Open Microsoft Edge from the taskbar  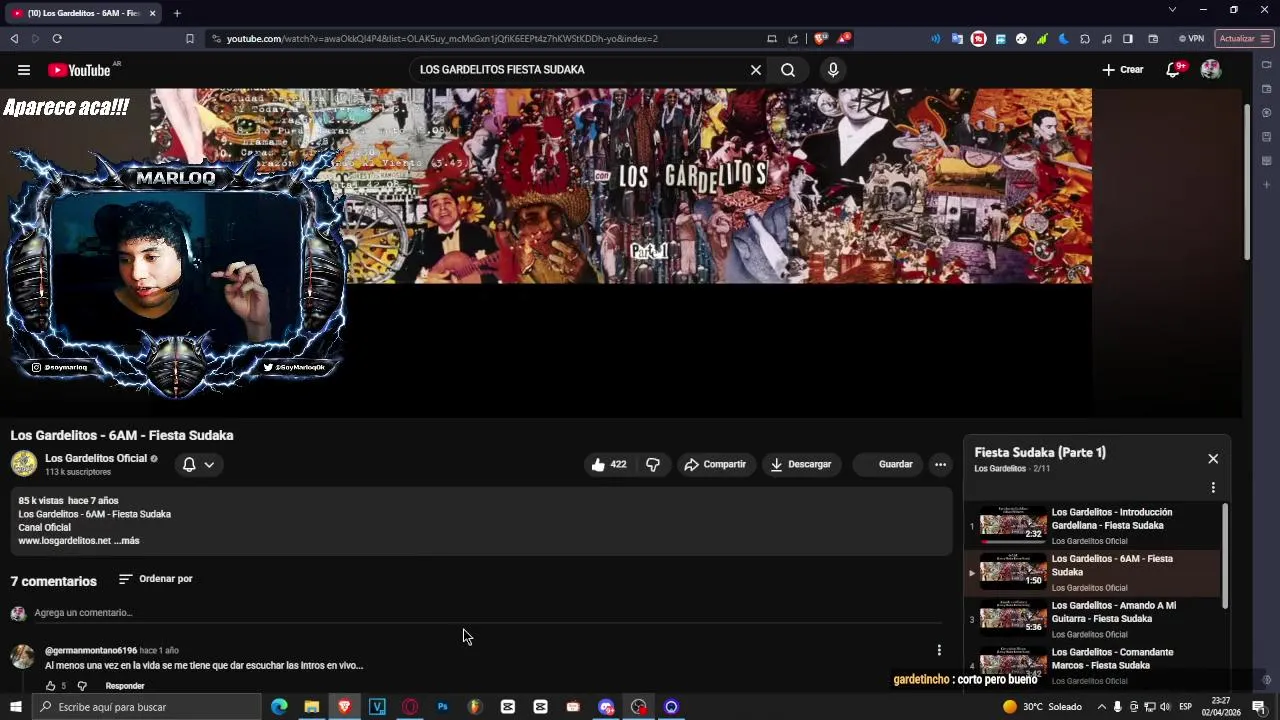tap(279, 707)
